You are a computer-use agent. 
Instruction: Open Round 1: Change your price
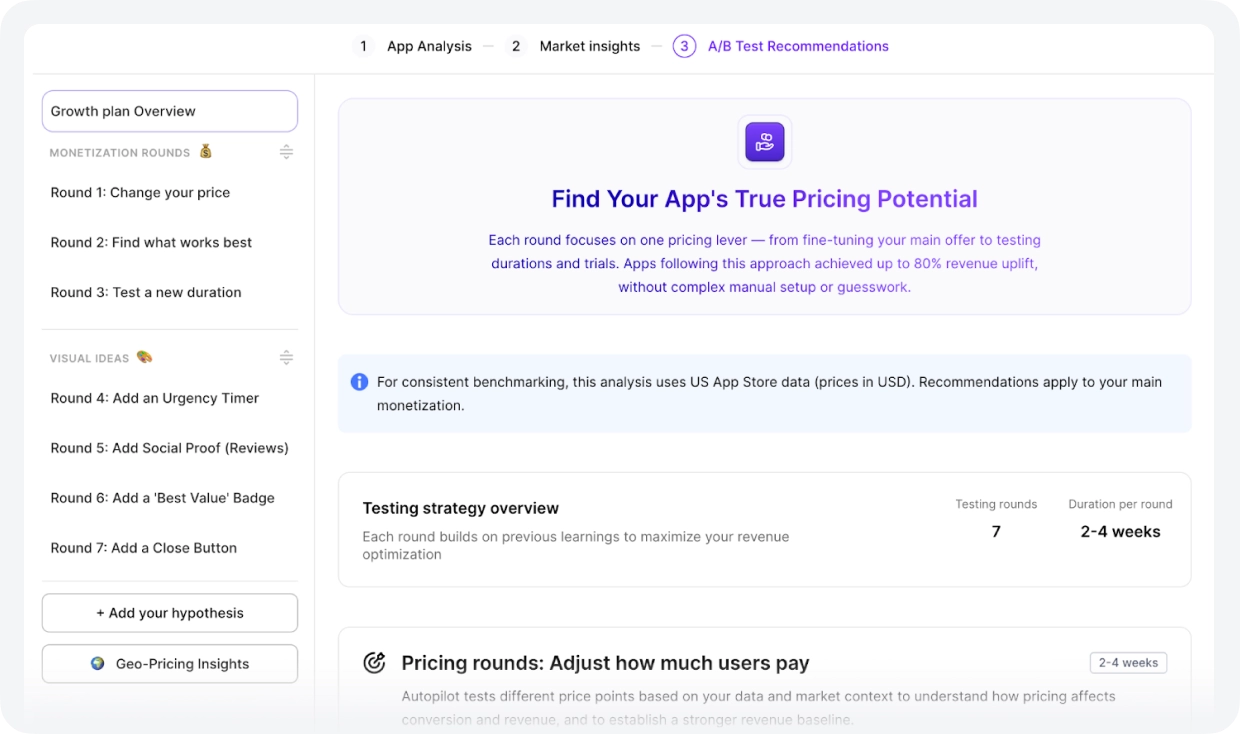click(140, 192)
